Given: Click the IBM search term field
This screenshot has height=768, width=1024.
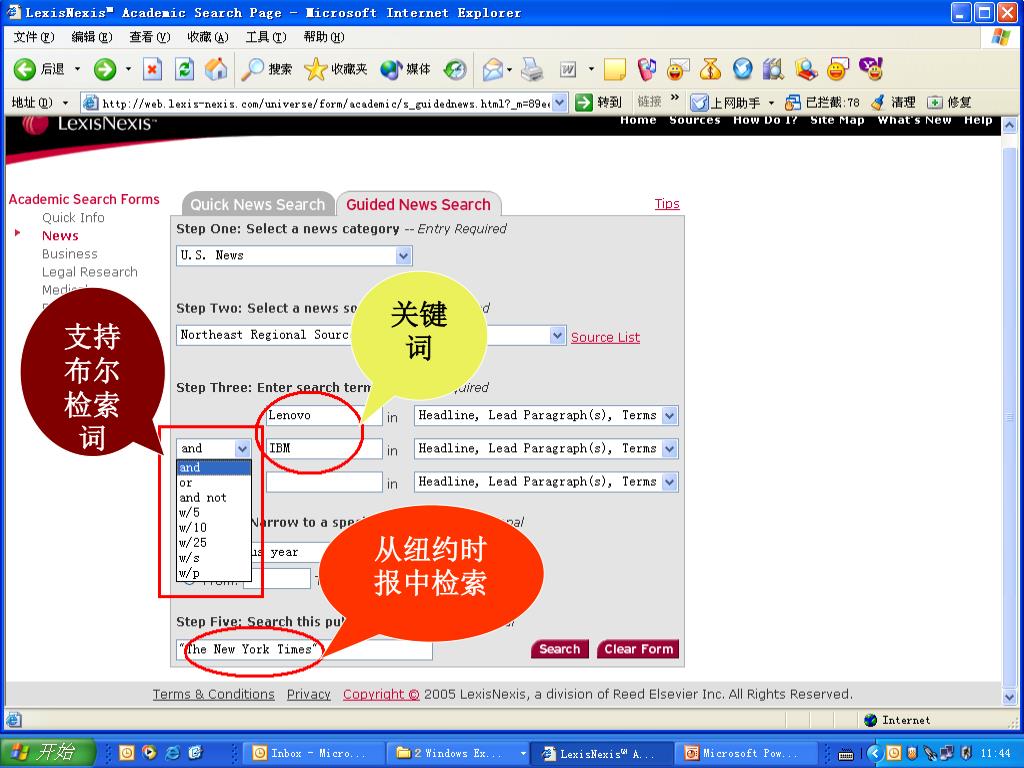Looking at the screenshot, I should 324,449.
